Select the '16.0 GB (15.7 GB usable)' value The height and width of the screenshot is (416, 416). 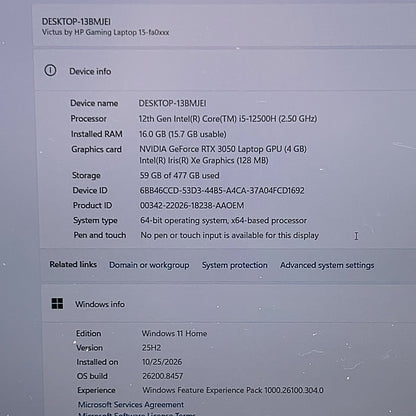pyautogui.click(x=183, y=134)
